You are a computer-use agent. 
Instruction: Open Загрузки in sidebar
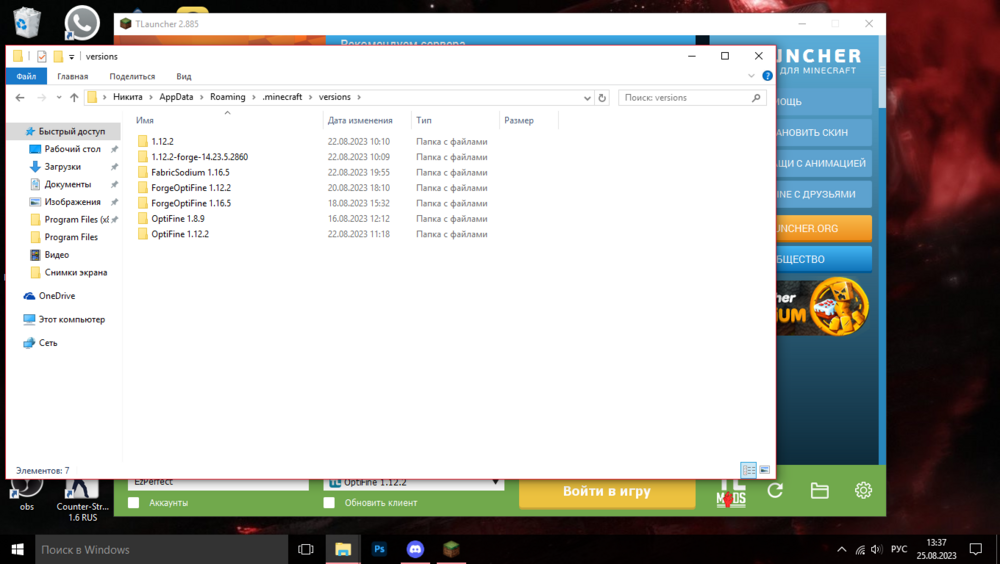[62, 167]
